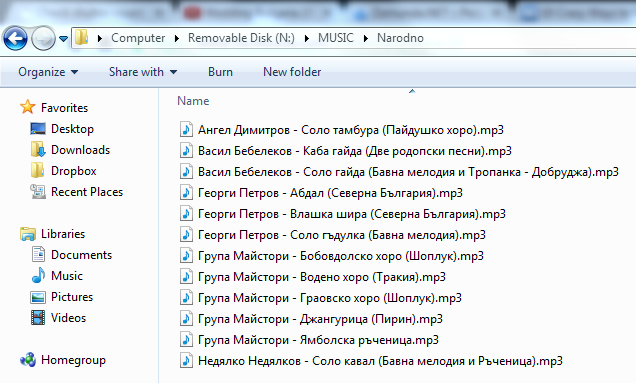Click the Favorites star icon
The width and height of the screenshot is (636, 383).
click(x=28, y=107)
